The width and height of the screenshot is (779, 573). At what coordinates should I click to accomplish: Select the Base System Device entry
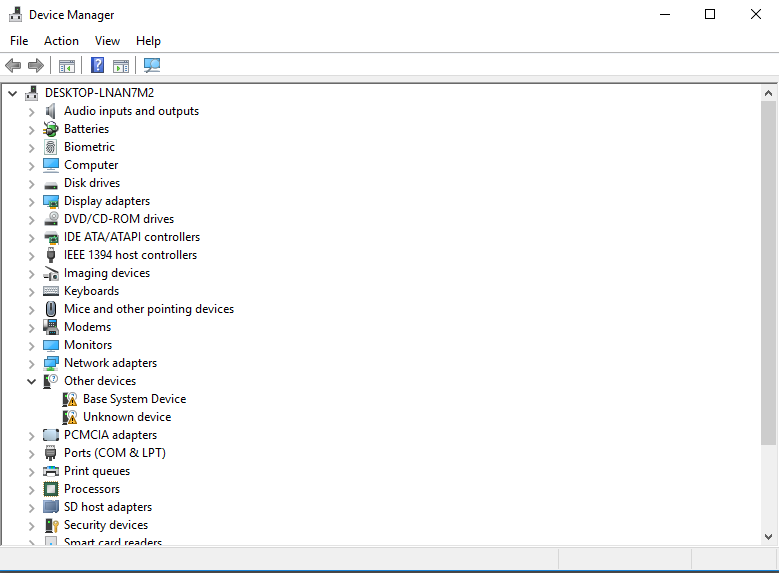pos(134,399)
